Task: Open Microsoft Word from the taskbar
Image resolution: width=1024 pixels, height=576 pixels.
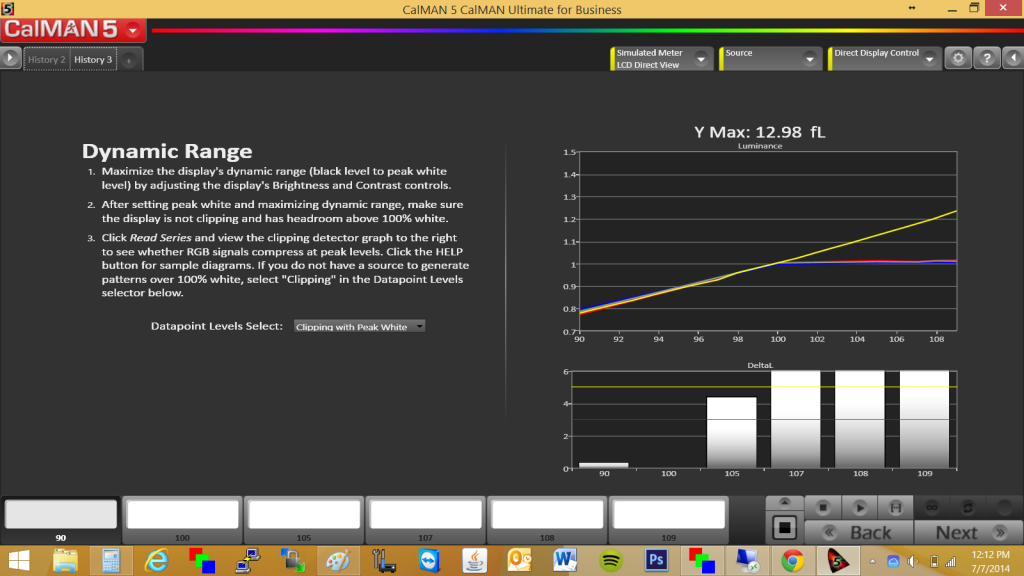Action: (565, 561)
